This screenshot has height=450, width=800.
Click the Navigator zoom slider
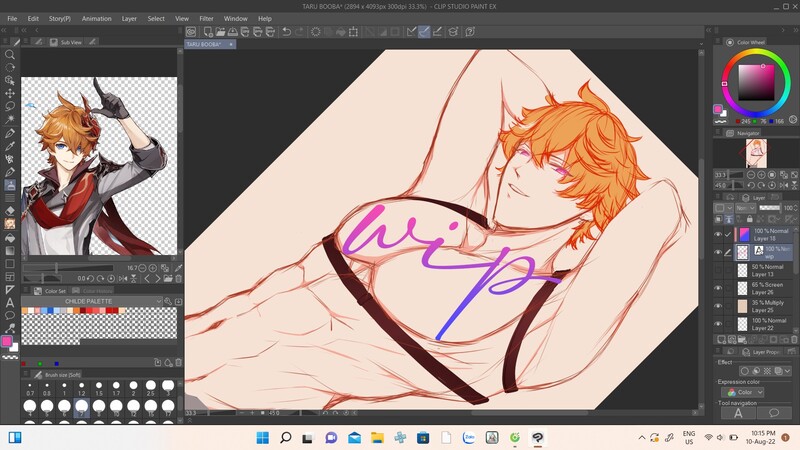click(x=736, y=175)
